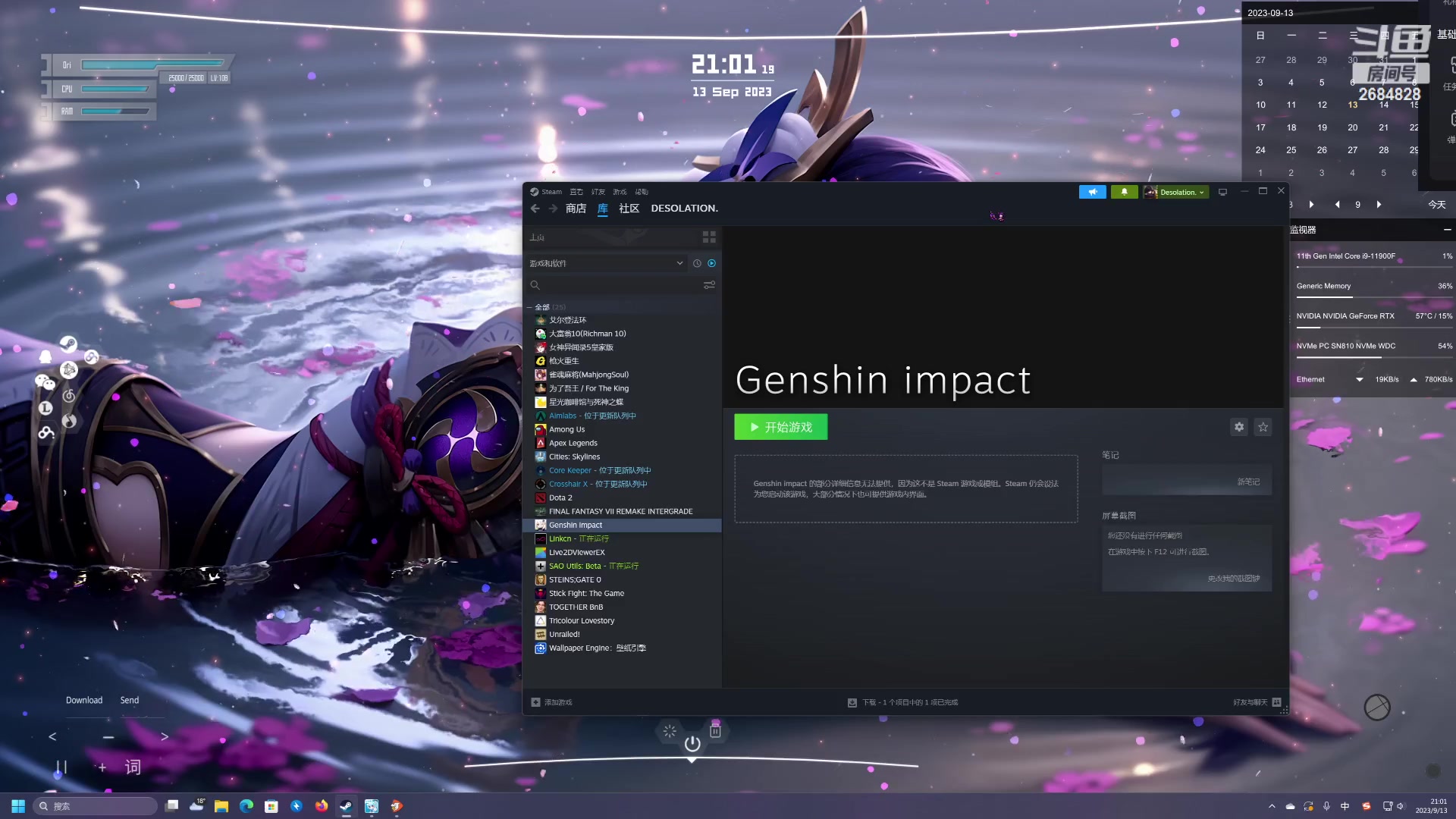Select Among Us in library list
Image resolution: width=1456 pixels, height=819 pixels.
point(566,429)
